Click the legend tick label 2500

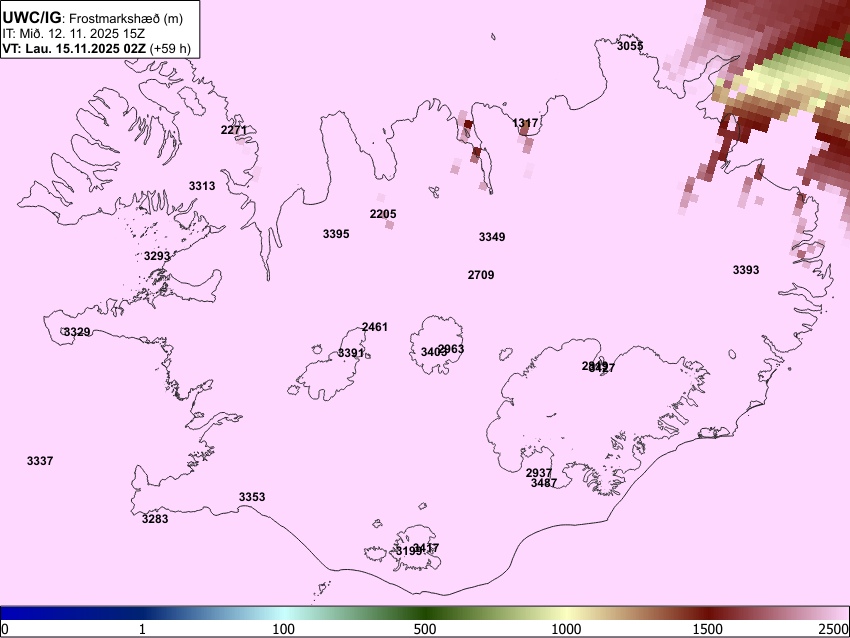click(x=835, y=629)
